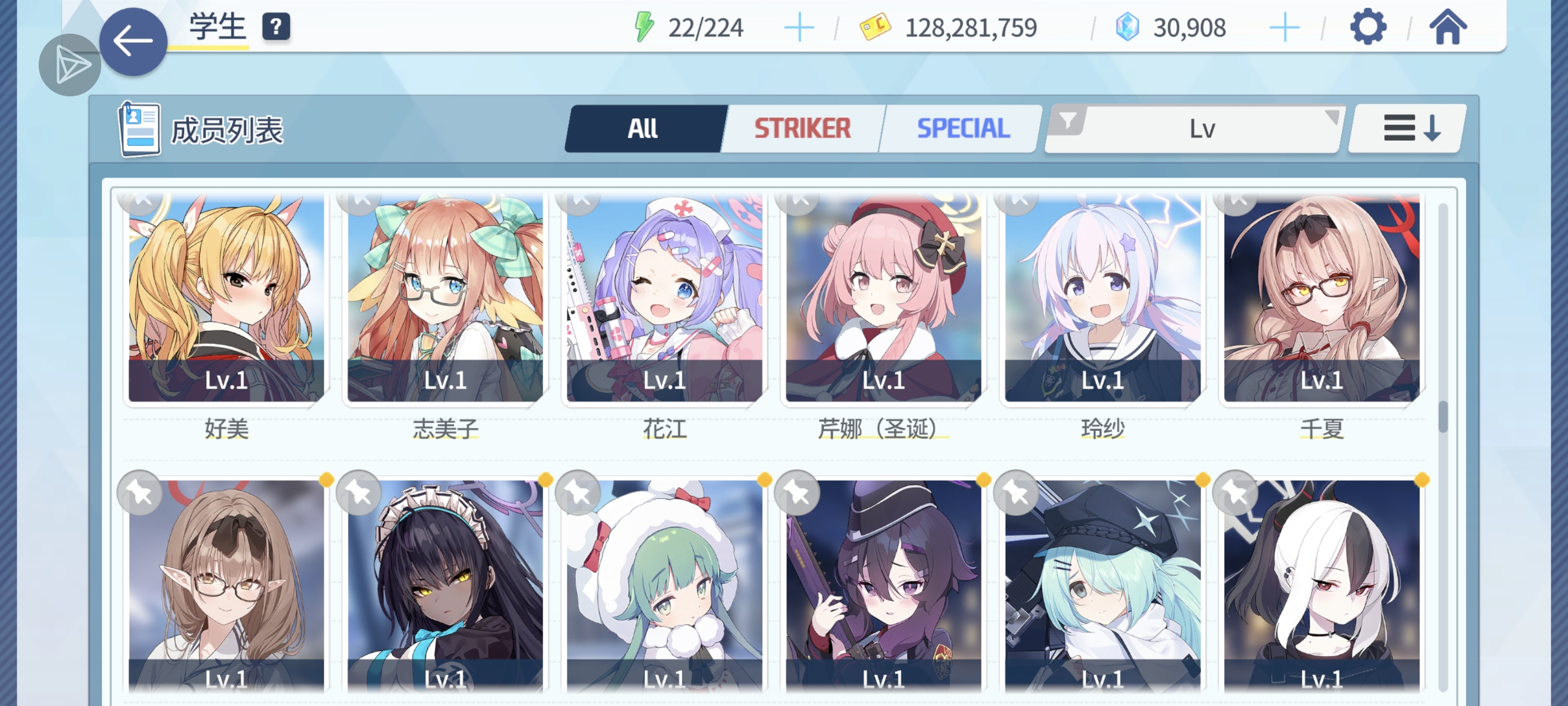
Task: Toggle the pin on the green-haired snow-hat student
Action: point(578,493)
